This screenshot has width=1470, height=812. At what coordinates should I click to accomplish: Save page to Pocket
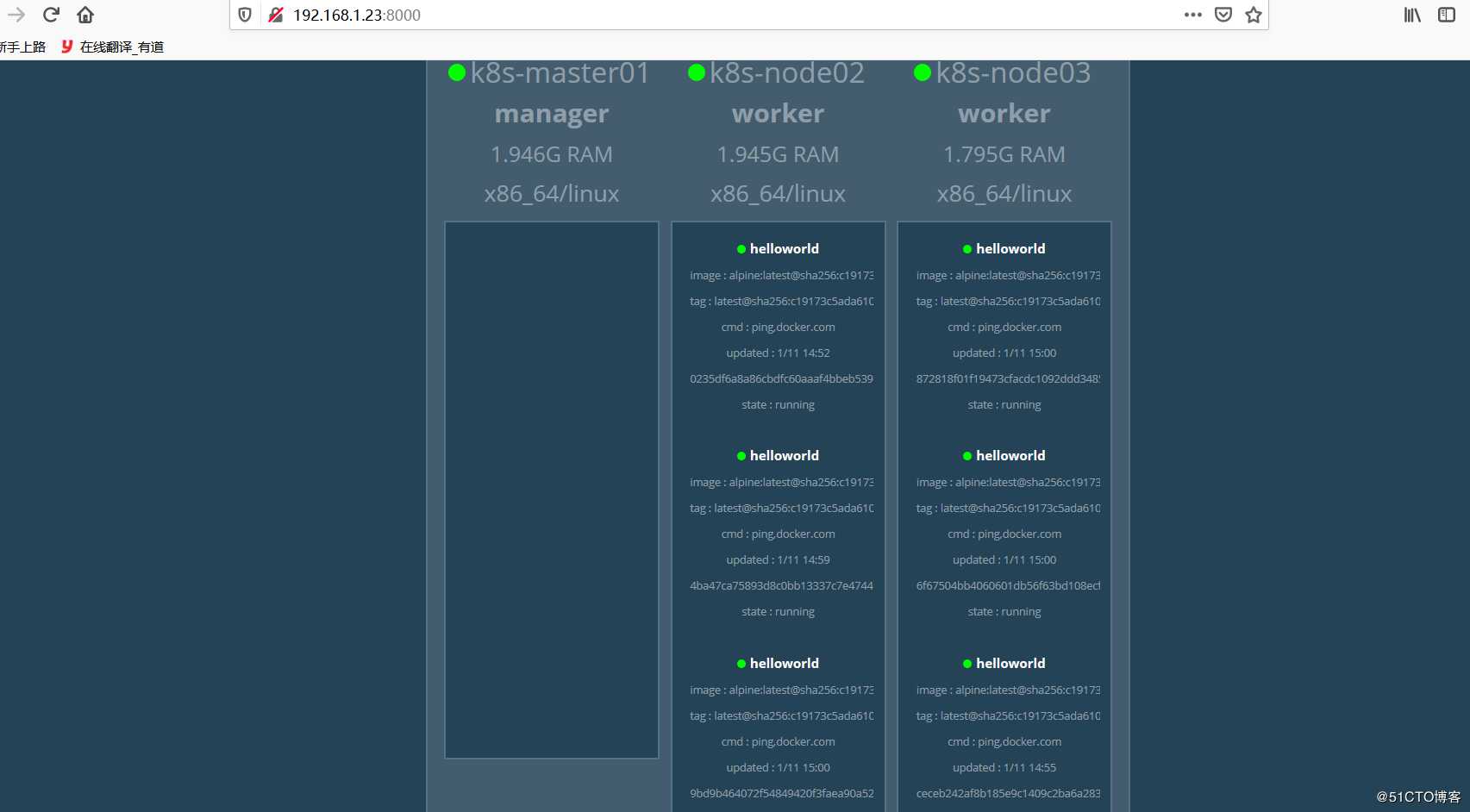coord(1223,15)
